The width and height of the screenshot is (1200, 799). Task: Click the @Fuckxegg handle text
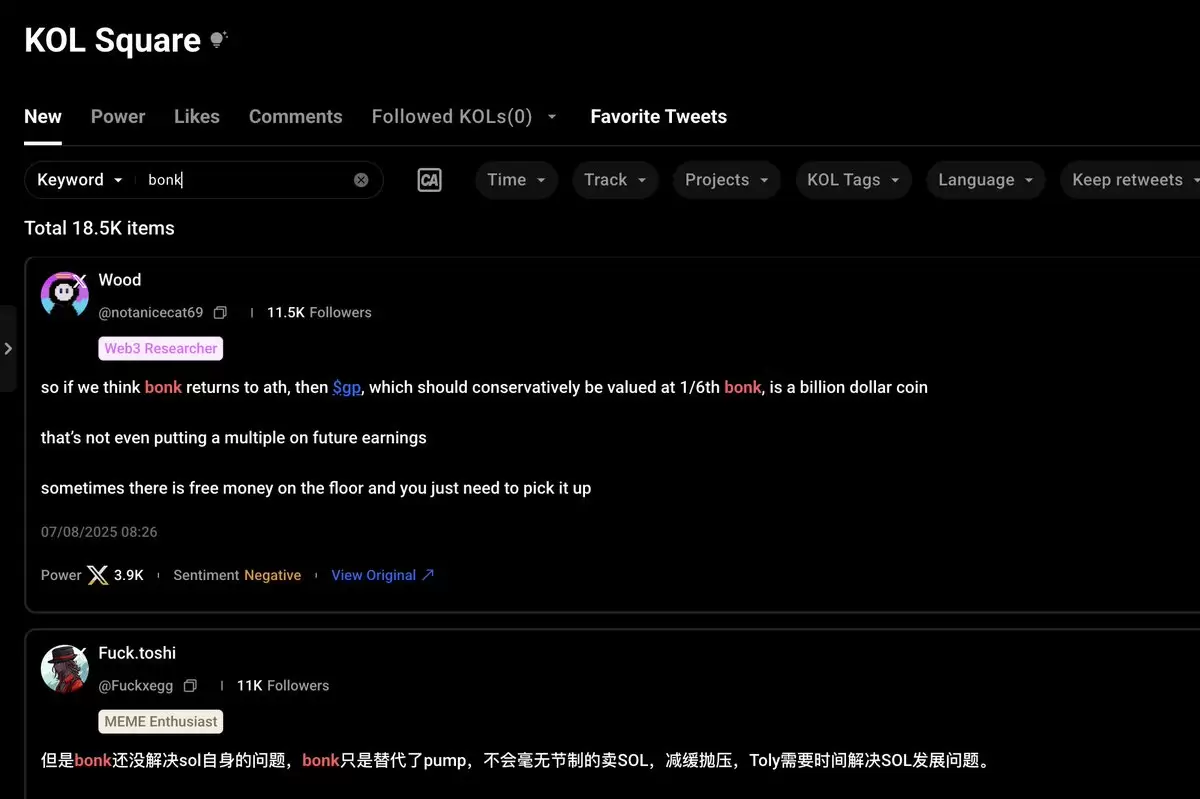pyautogui.click(x=136, y=686)
